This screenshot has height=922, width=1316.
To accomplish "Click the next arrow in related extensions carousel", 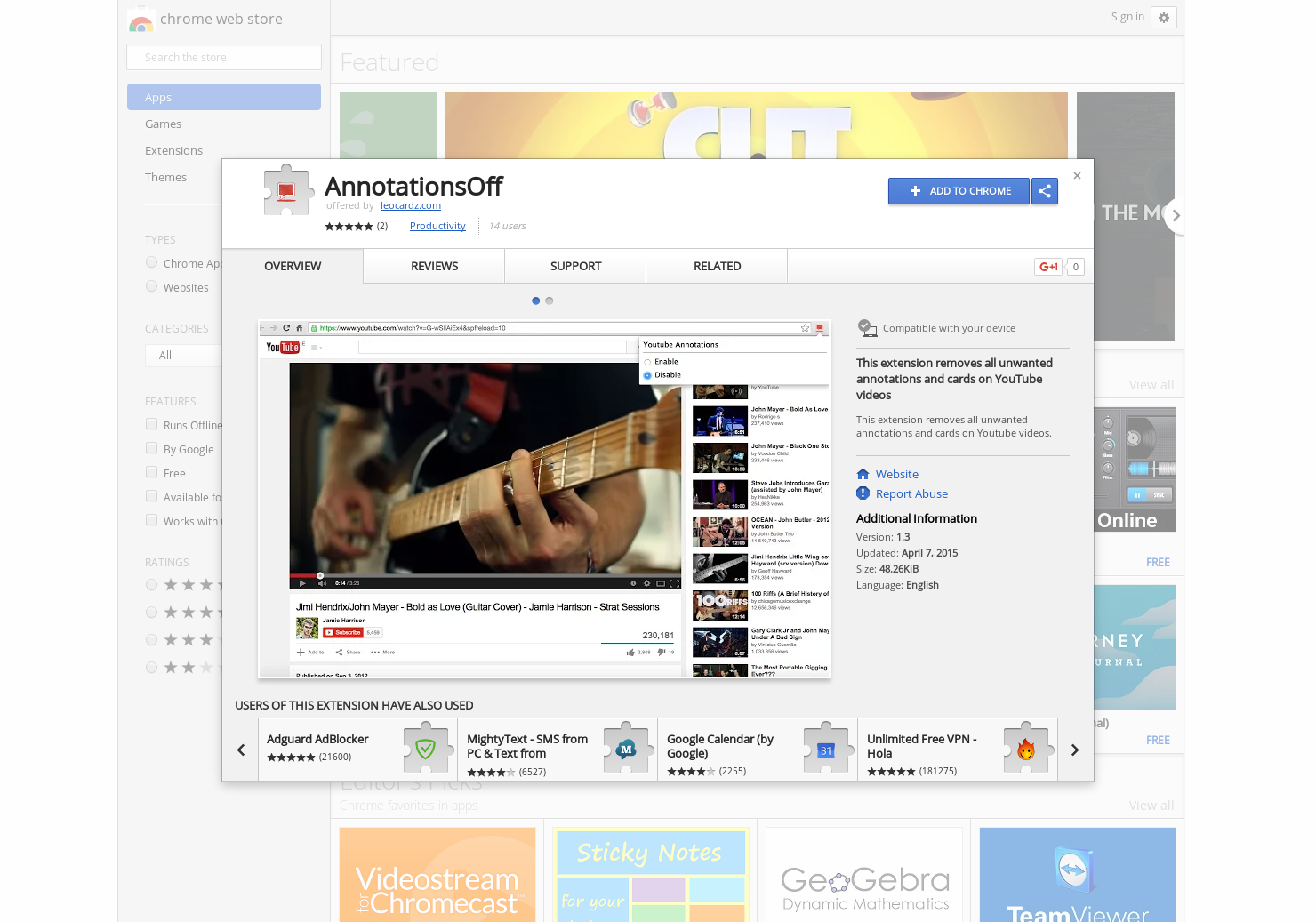I will coord(1074,749).
